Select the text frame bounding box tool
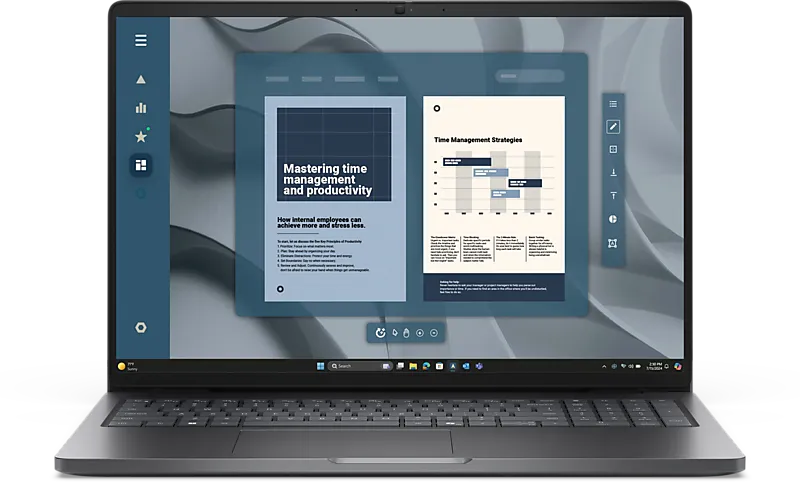 click(613, 243)
